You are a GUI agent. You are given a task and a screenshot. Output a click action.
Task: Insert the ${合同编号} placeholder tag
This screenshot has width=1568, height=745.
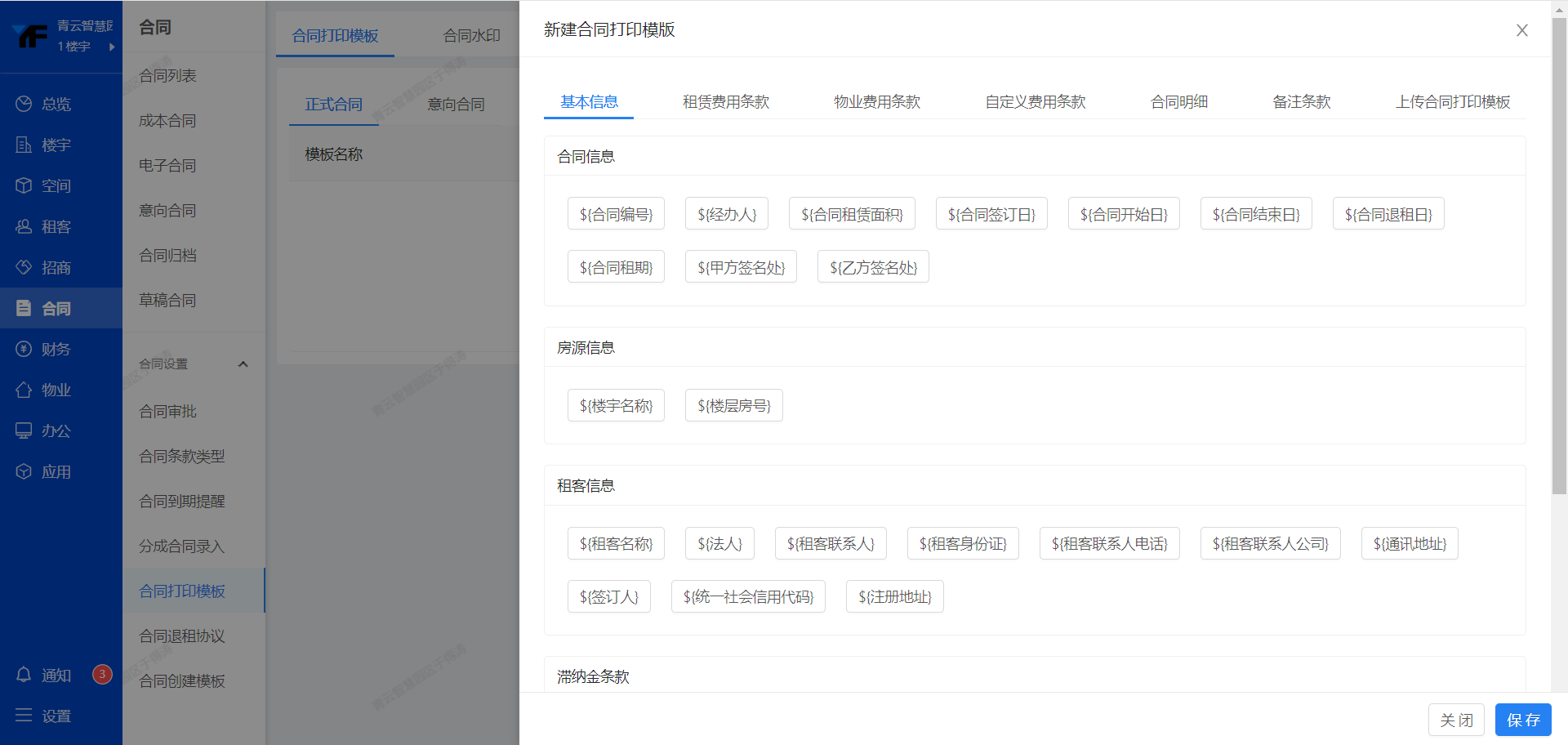point(616,214)
